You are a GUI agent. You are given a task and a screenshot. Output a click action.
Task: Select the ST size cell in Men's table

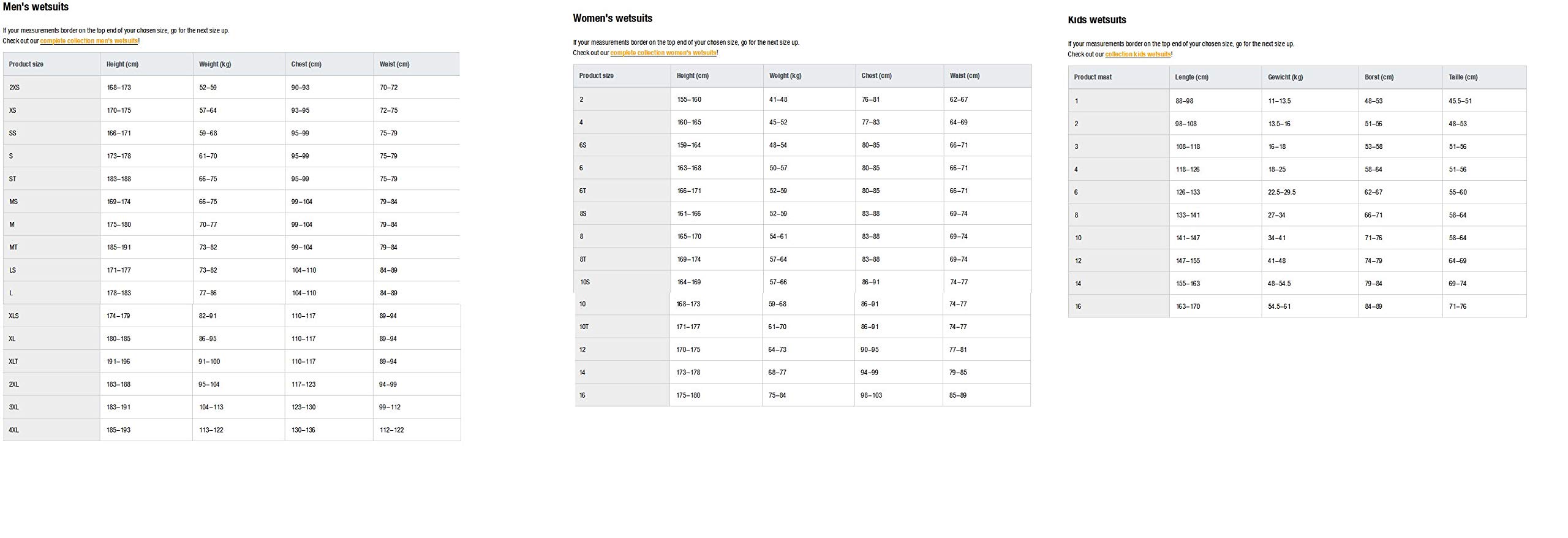click(x=51, y=179)
